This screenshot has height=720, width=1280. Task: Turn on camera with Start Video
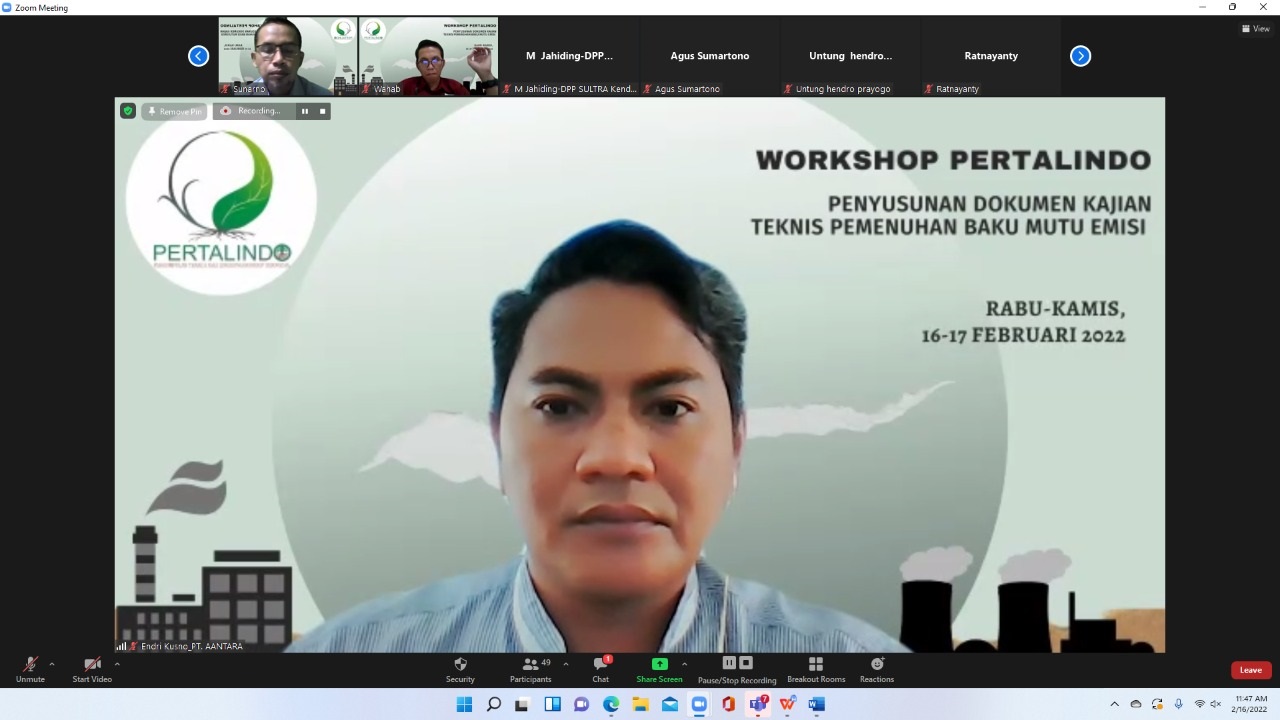(x=92, y=665)
